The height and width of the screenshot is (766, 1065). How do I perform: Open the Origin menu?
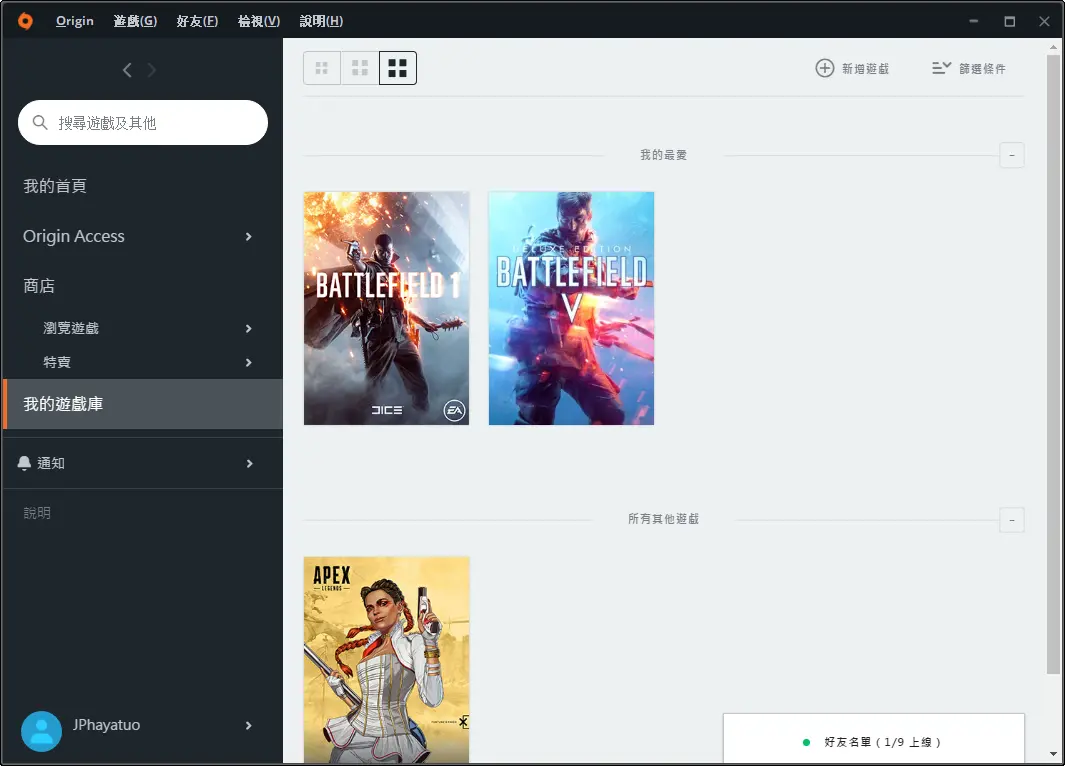(x=75, y=21)
